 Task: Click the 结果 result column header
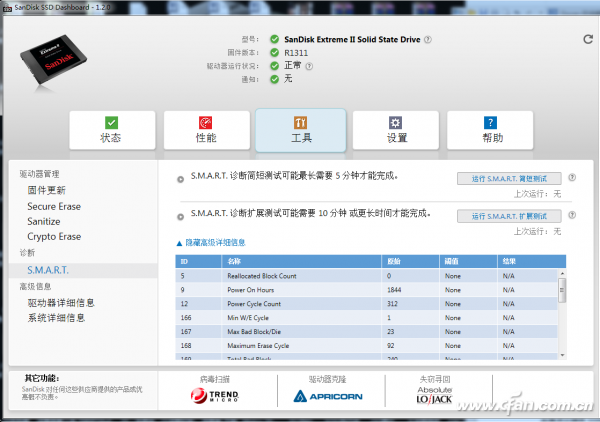click(532, 261)
